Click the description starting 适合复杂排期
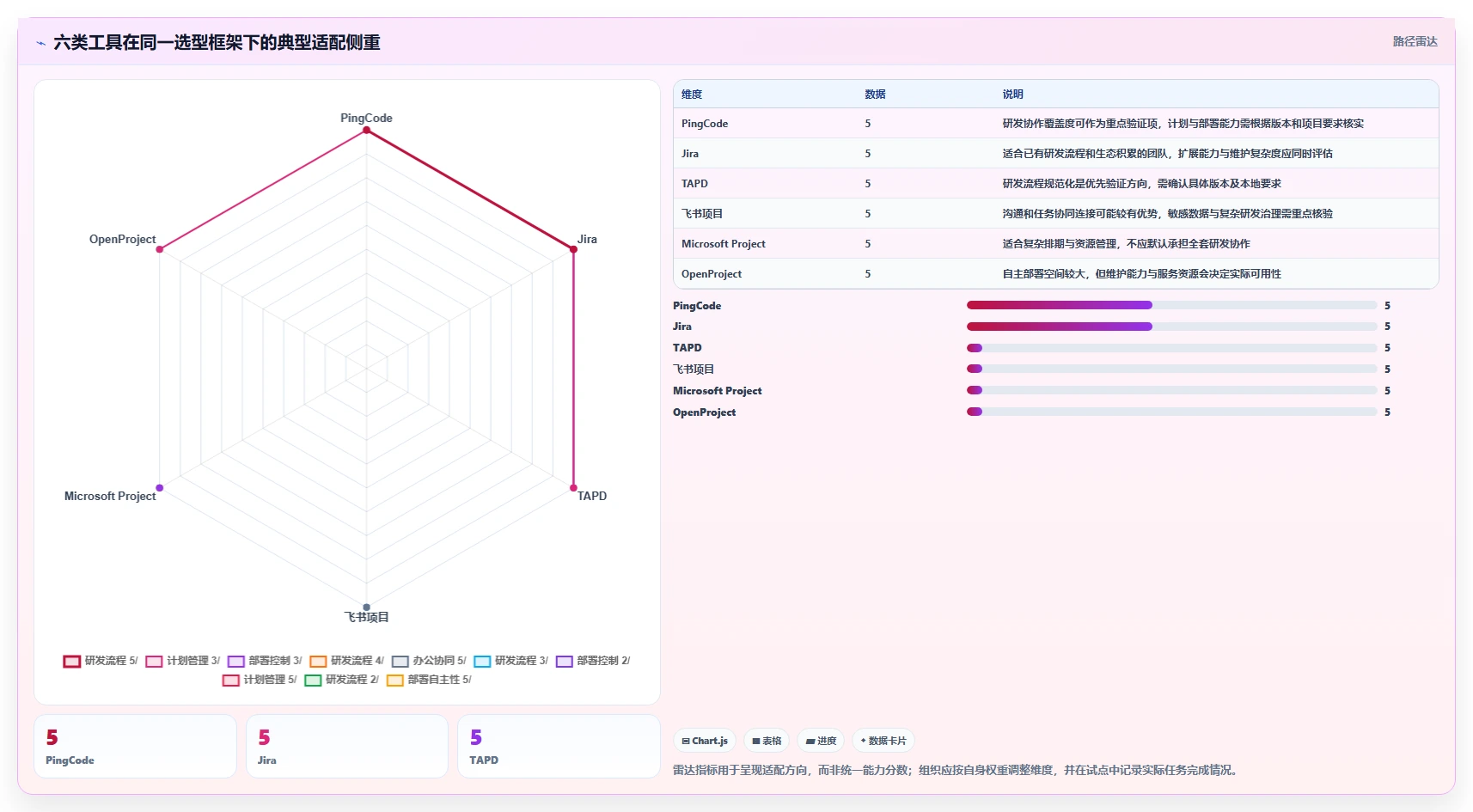 tap(1126, 244)
